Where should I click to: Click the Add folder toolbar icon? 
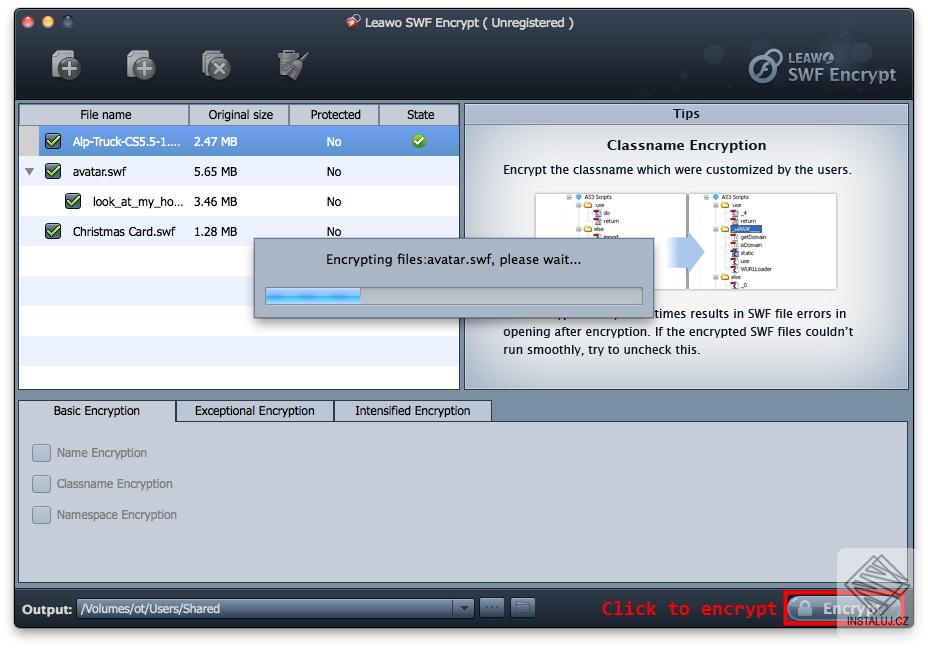[x=141, y=65]
